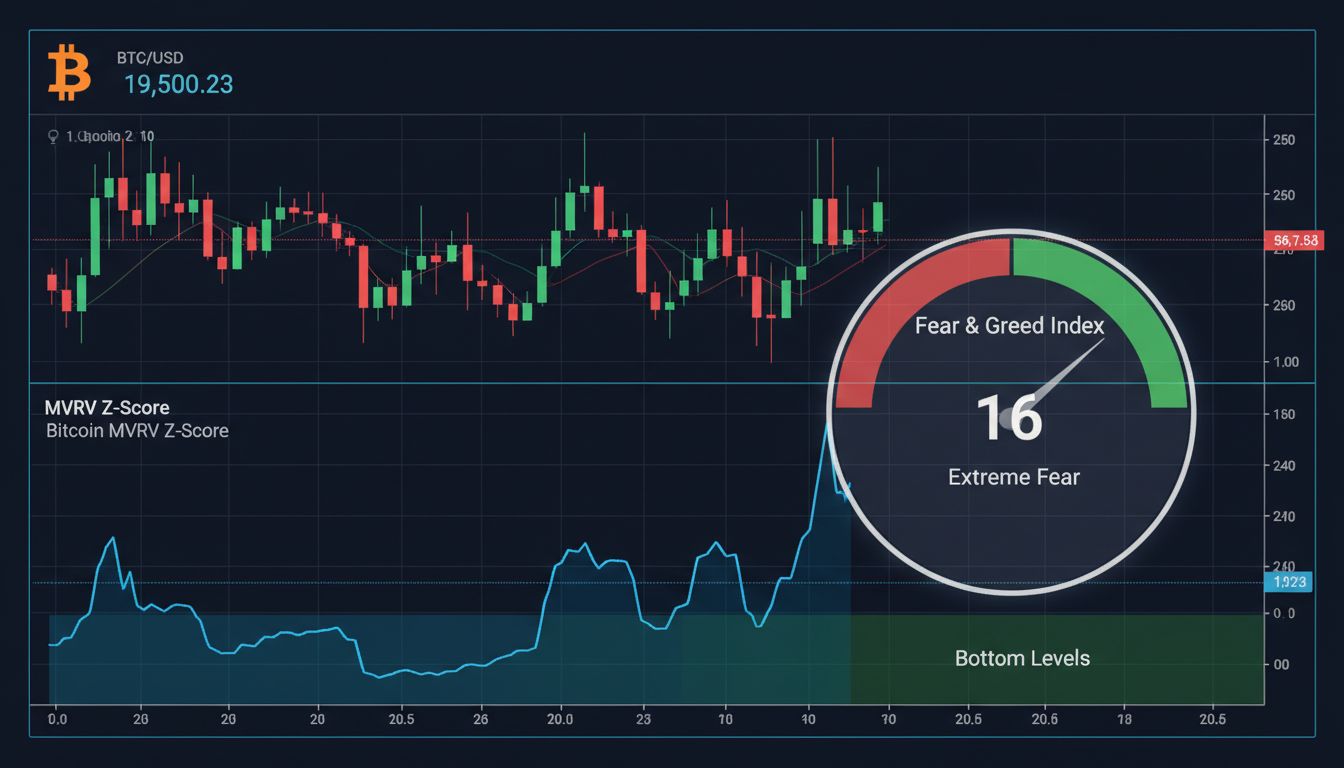Open the Fear & Greed Index title
Screen dimensions: 1344x768
1010,326
